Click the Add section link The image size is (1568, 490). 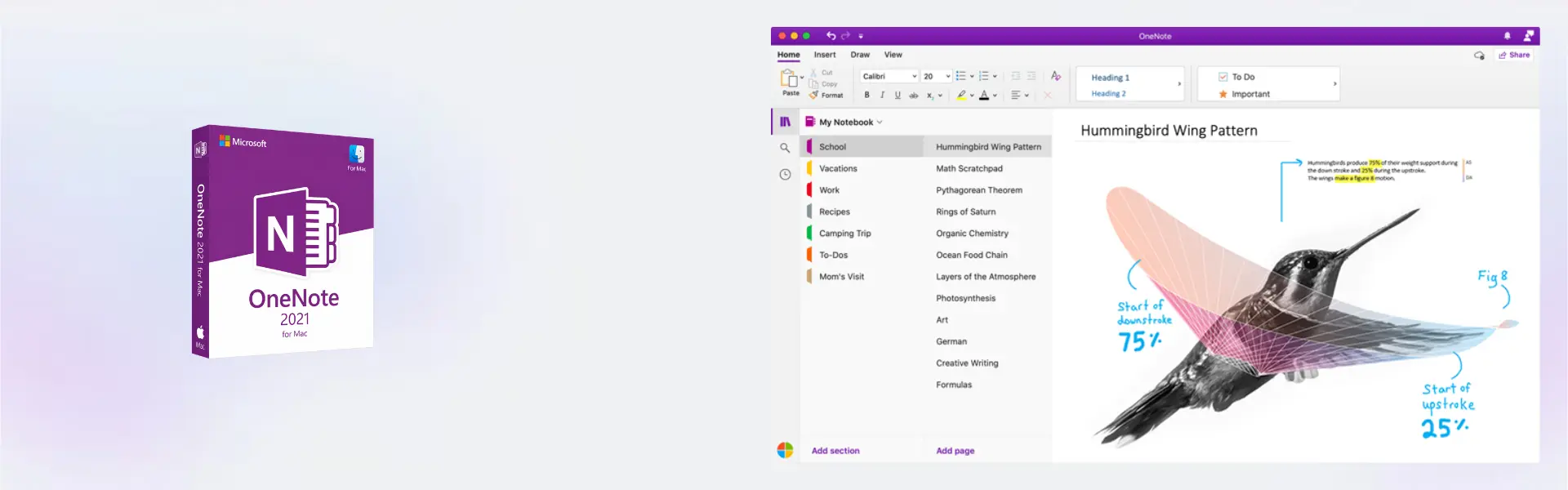835,451
